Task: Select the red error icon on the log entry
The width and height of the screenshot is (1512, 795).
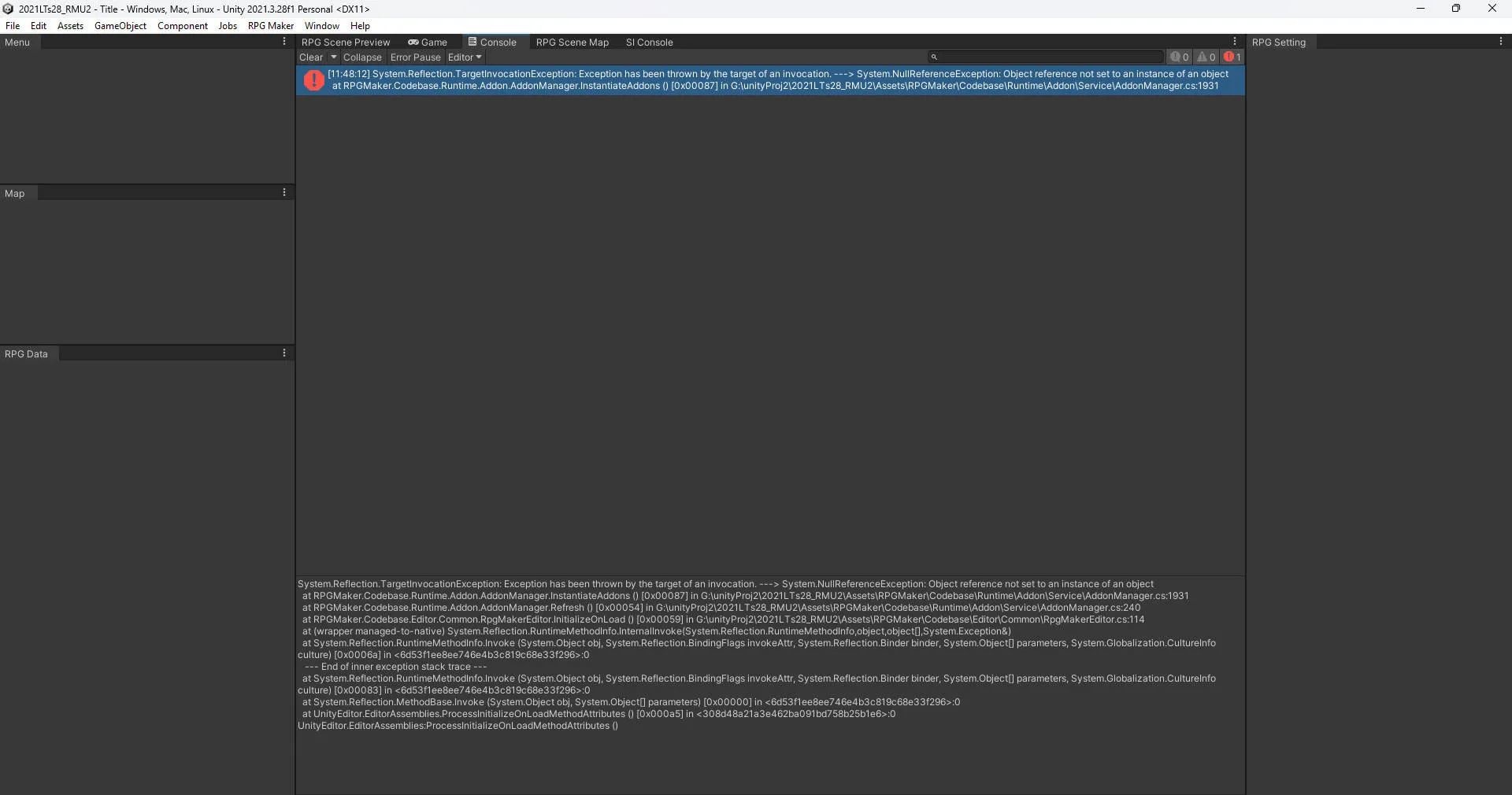Action: (x=314, y=80)
